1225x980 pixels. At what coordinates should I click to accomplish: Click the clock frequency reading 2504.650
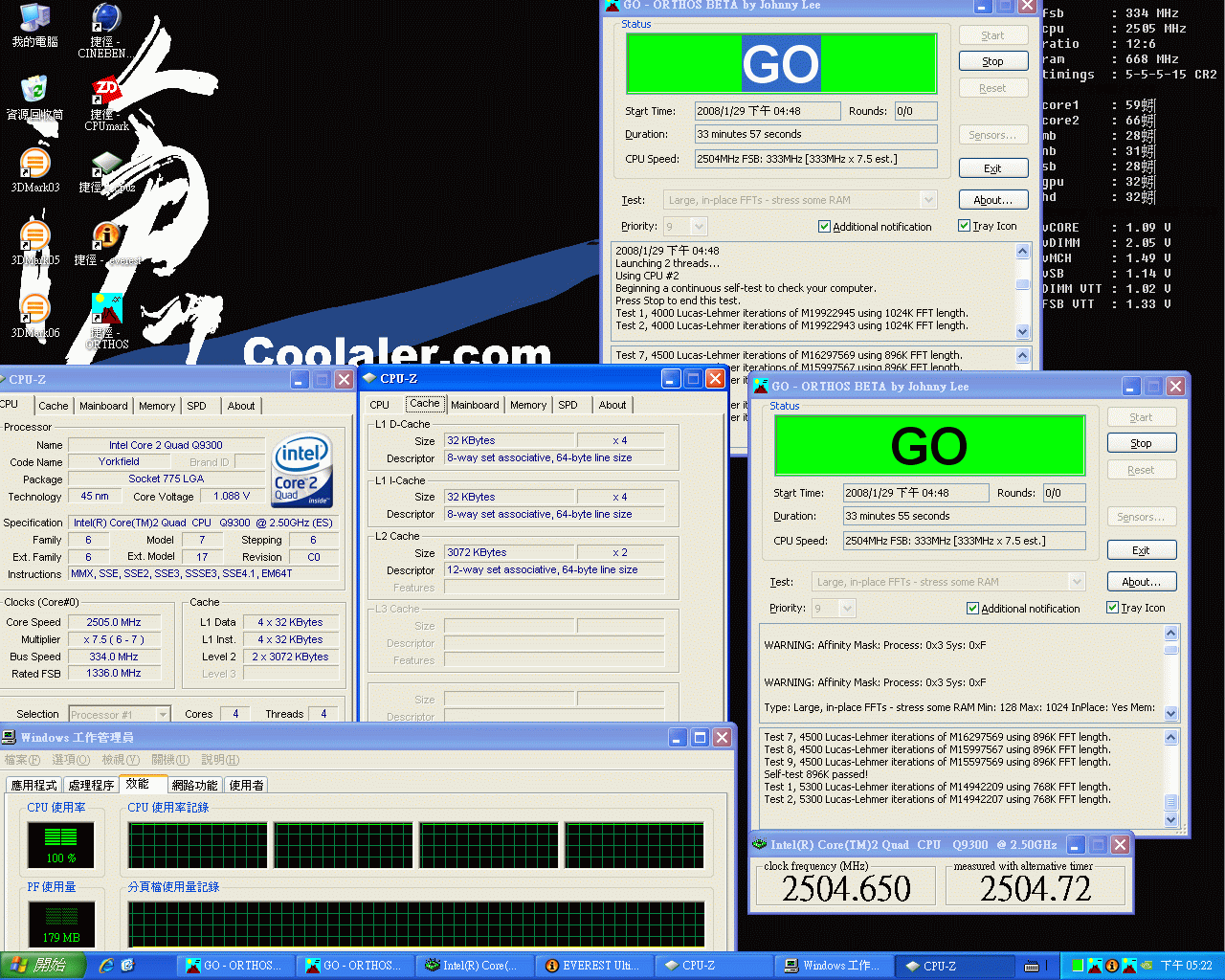[x=847, y=889]
